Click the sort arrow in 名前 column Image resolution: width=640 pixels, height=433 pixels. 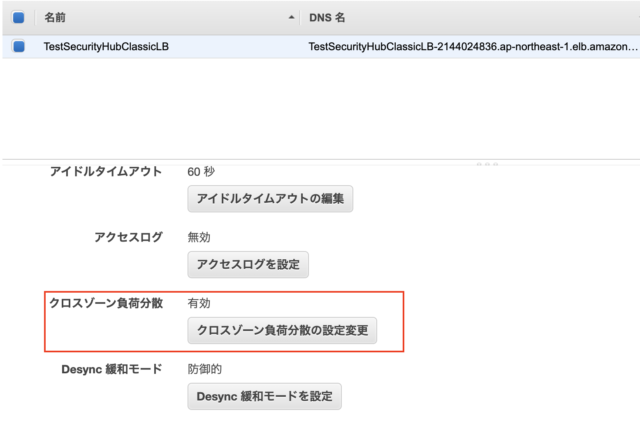291,18
